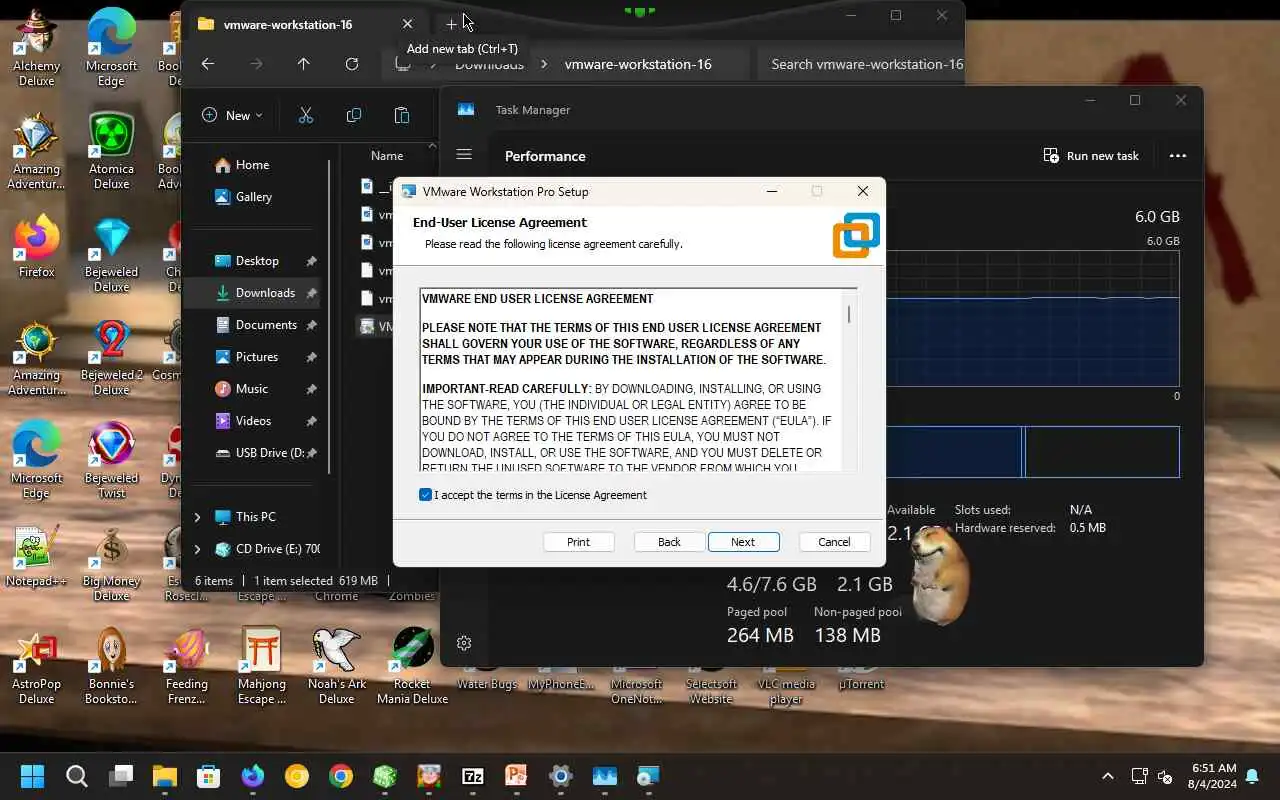The image size is (1280, 800).
Task: Open the Firefox desktop shortcut
Action: coord(36,247)
